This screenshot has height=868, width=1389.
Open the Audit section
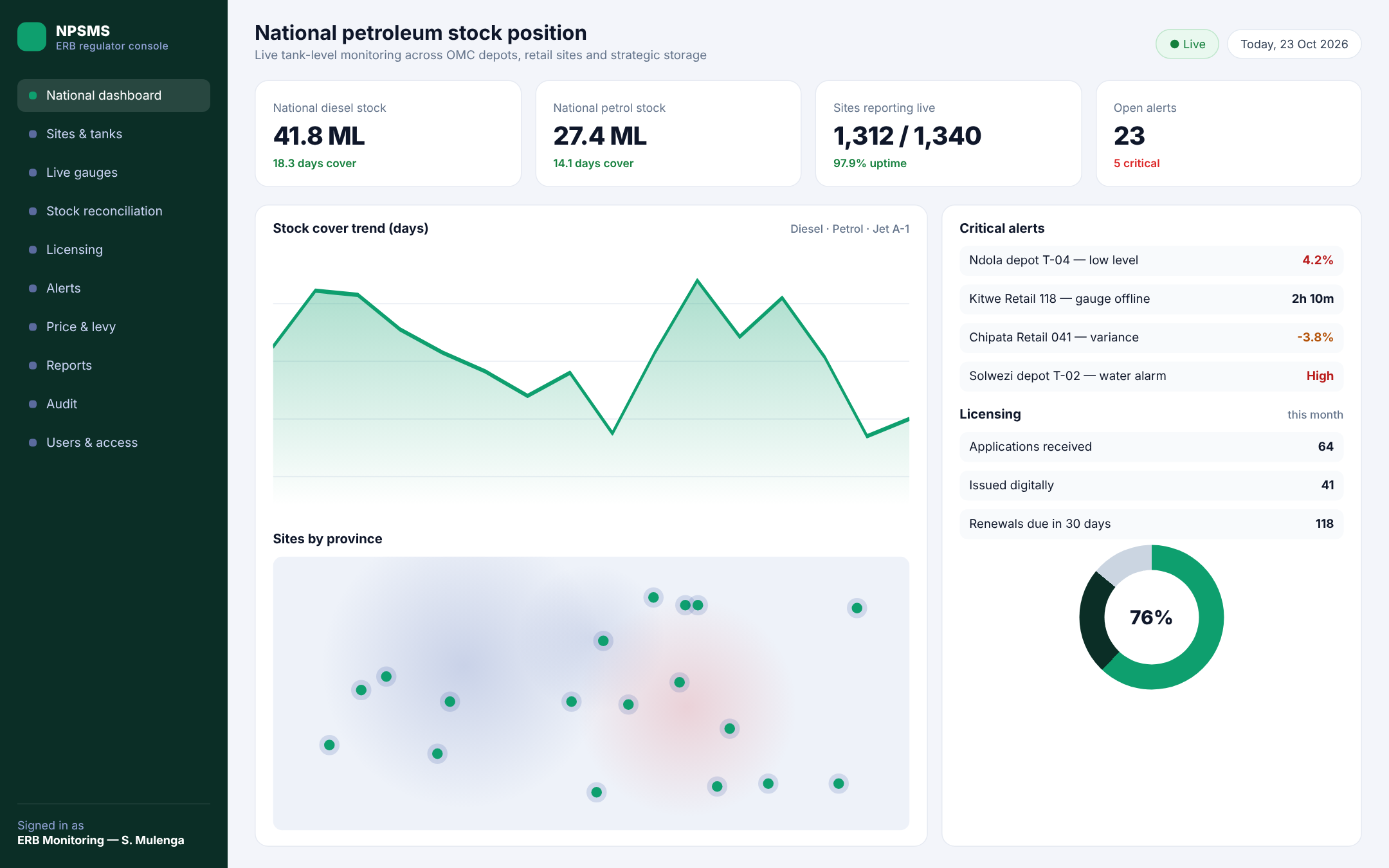click(114, 404)
